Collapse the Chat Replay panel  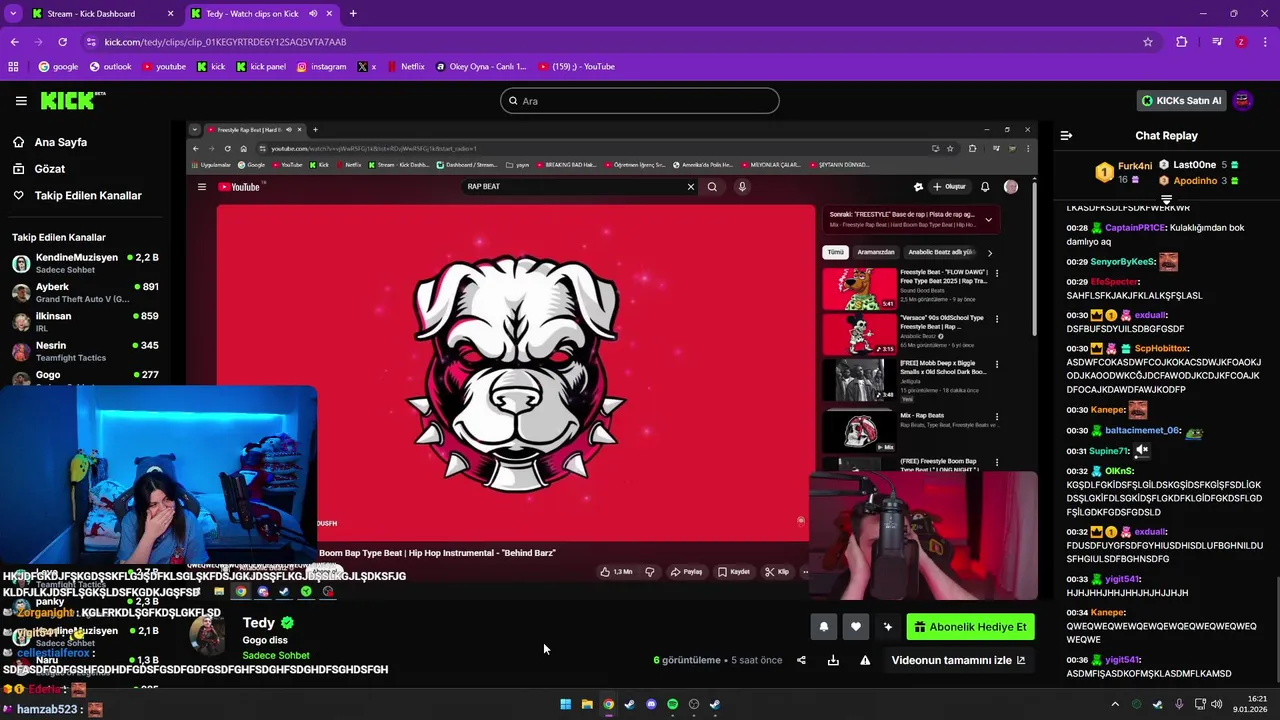1066,135
